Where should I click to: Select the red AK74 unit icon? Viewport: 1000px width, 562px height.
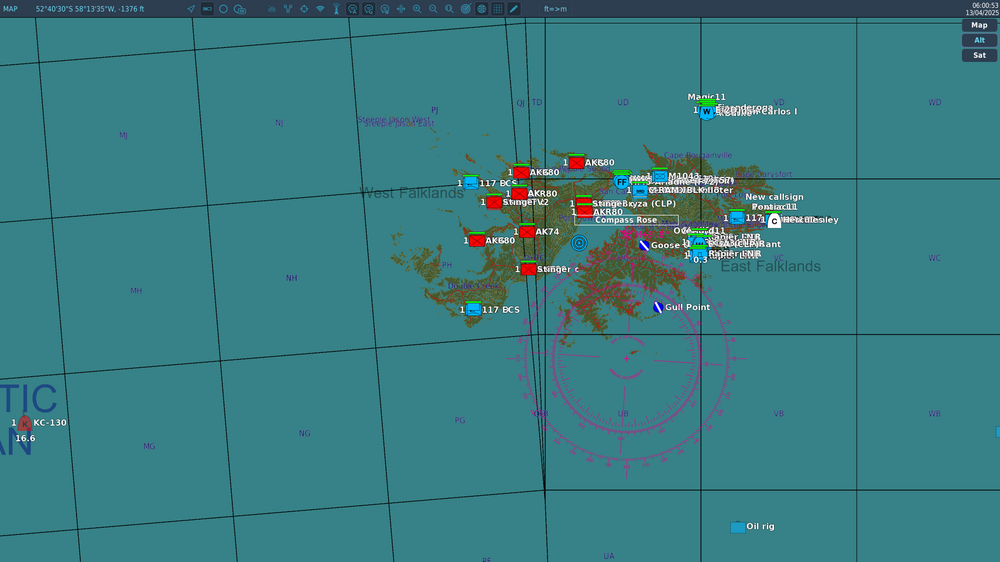point(527,232)
